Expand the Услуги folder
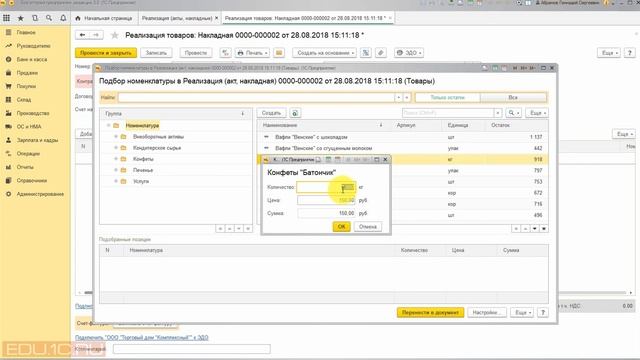The height and width of the screenshot is (360, 640). pos(116,181)
